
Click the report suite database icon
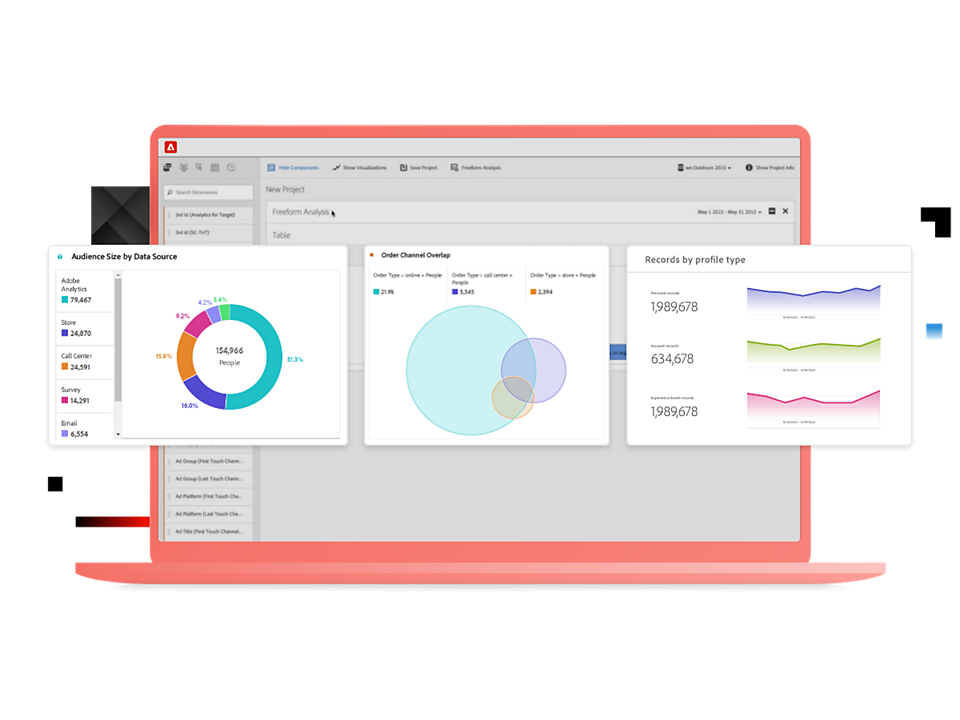coord(680,167)
